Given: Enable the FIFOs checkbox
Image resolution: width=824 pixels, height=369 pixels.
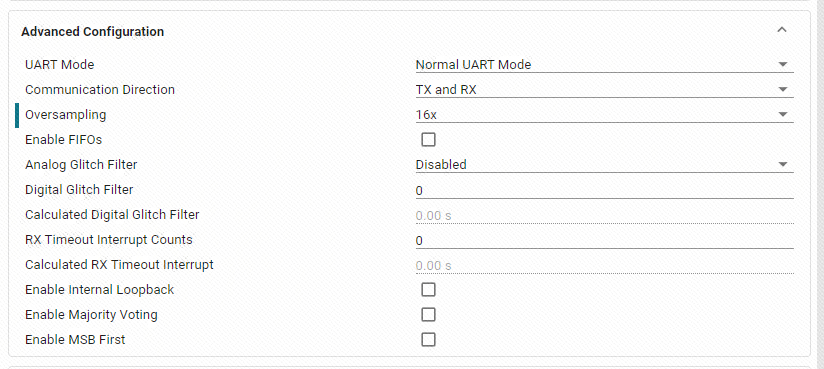Looking at the screenshot, I should point(428,140).
